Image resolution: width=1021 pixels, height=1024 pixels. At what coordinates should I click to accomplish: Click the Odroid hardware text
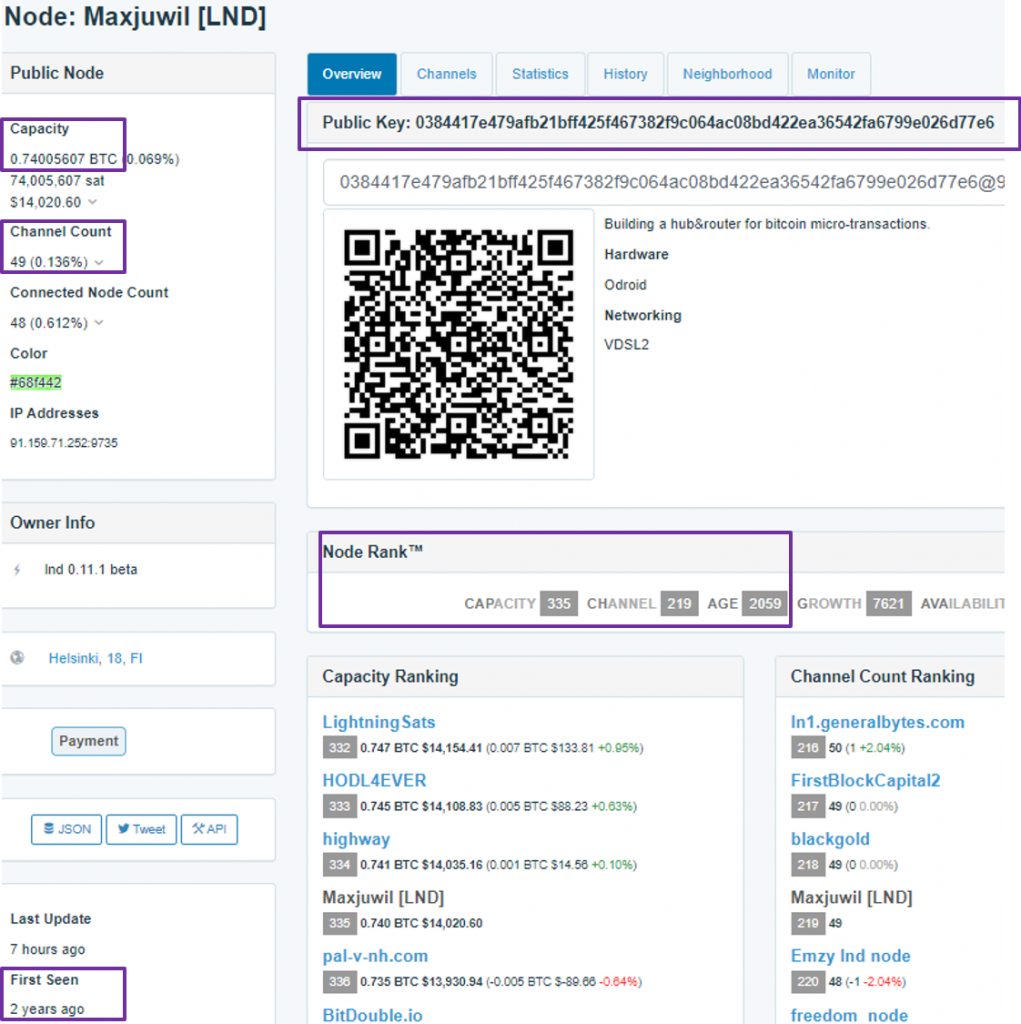click(x=625, y=285)
